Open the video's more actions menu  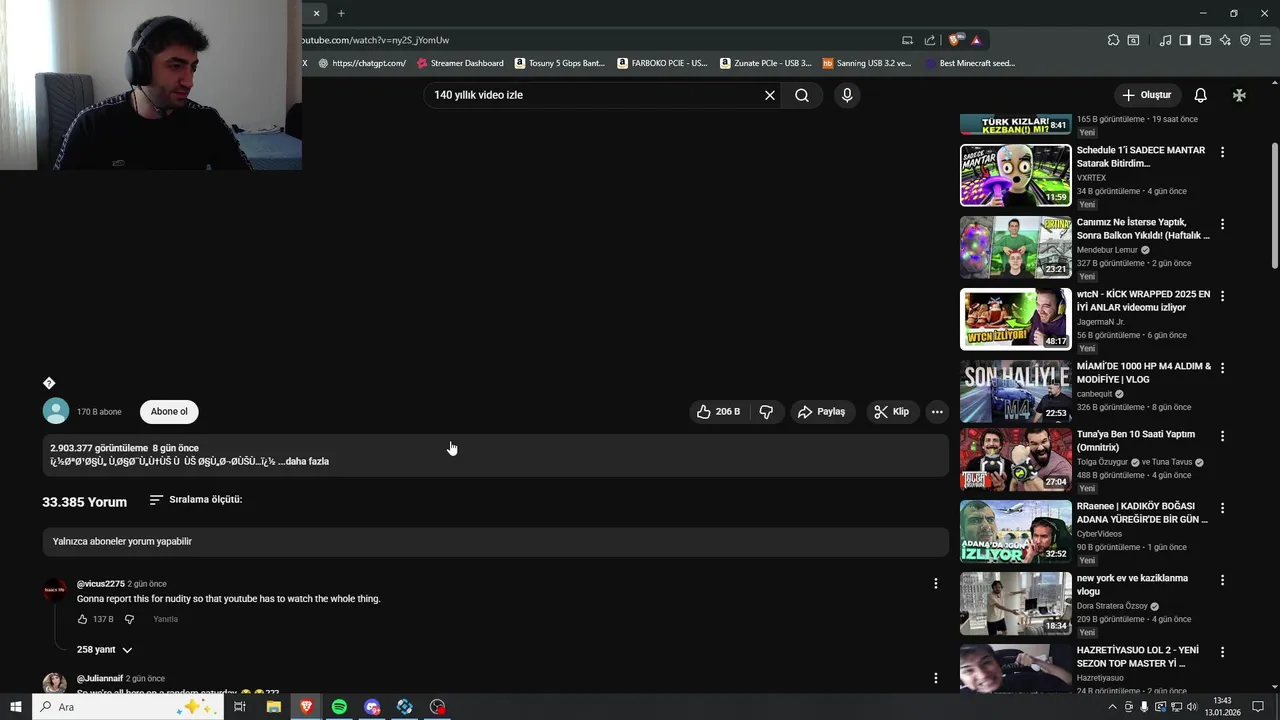tap(937, 411)
